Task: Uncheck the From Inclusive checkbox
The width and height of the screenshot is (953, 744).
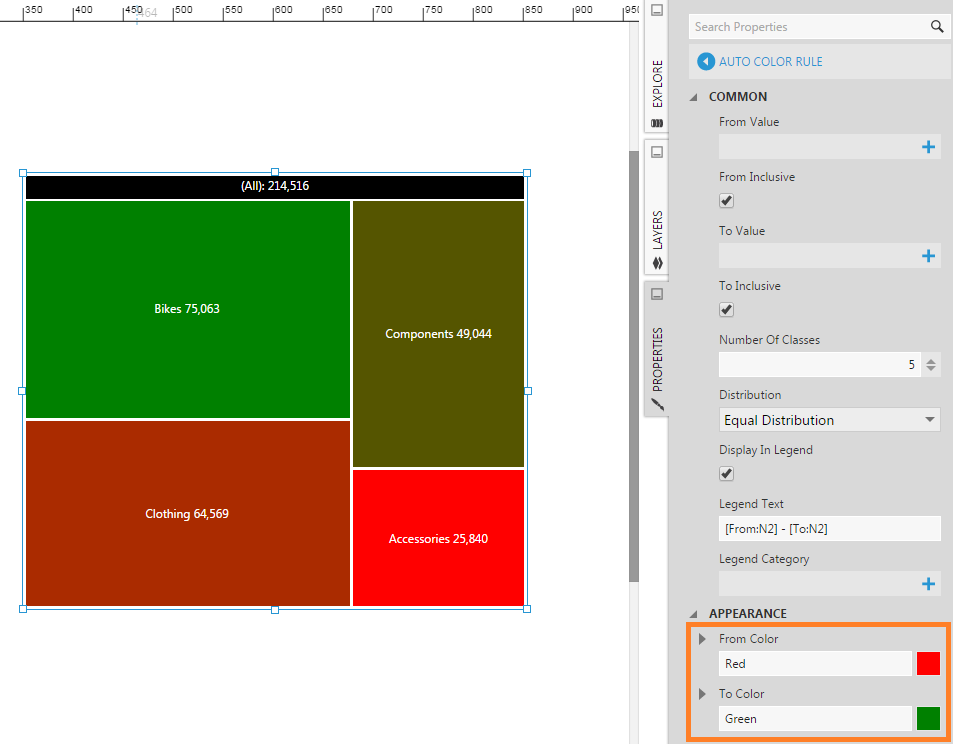Action: (x=724, y=200)
